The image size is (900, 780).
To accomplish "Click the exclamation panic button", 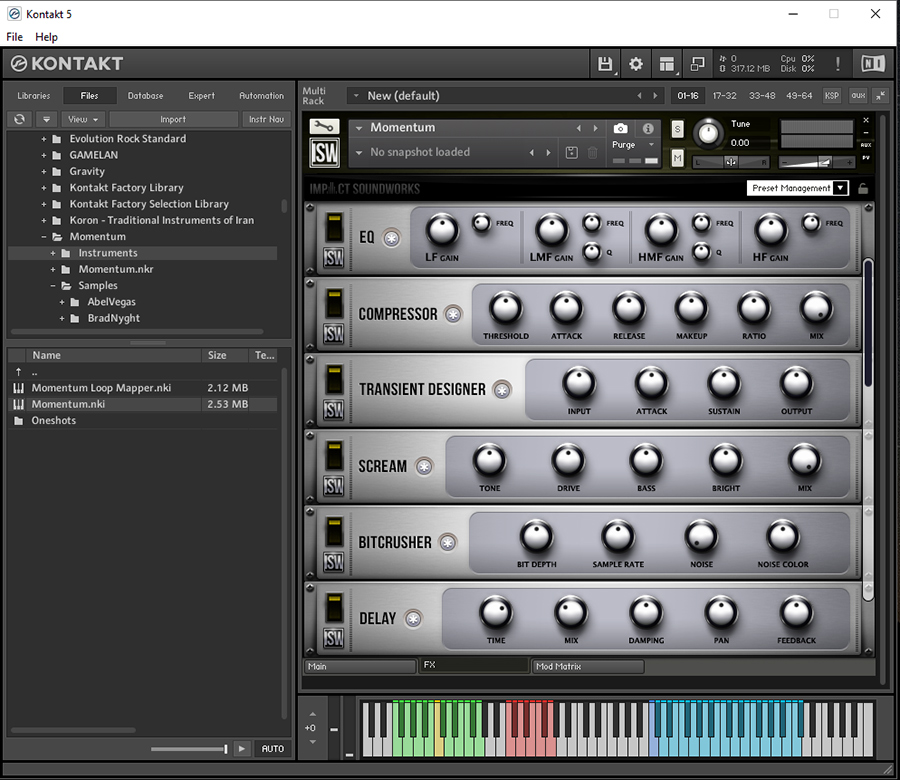I will 837,64.
